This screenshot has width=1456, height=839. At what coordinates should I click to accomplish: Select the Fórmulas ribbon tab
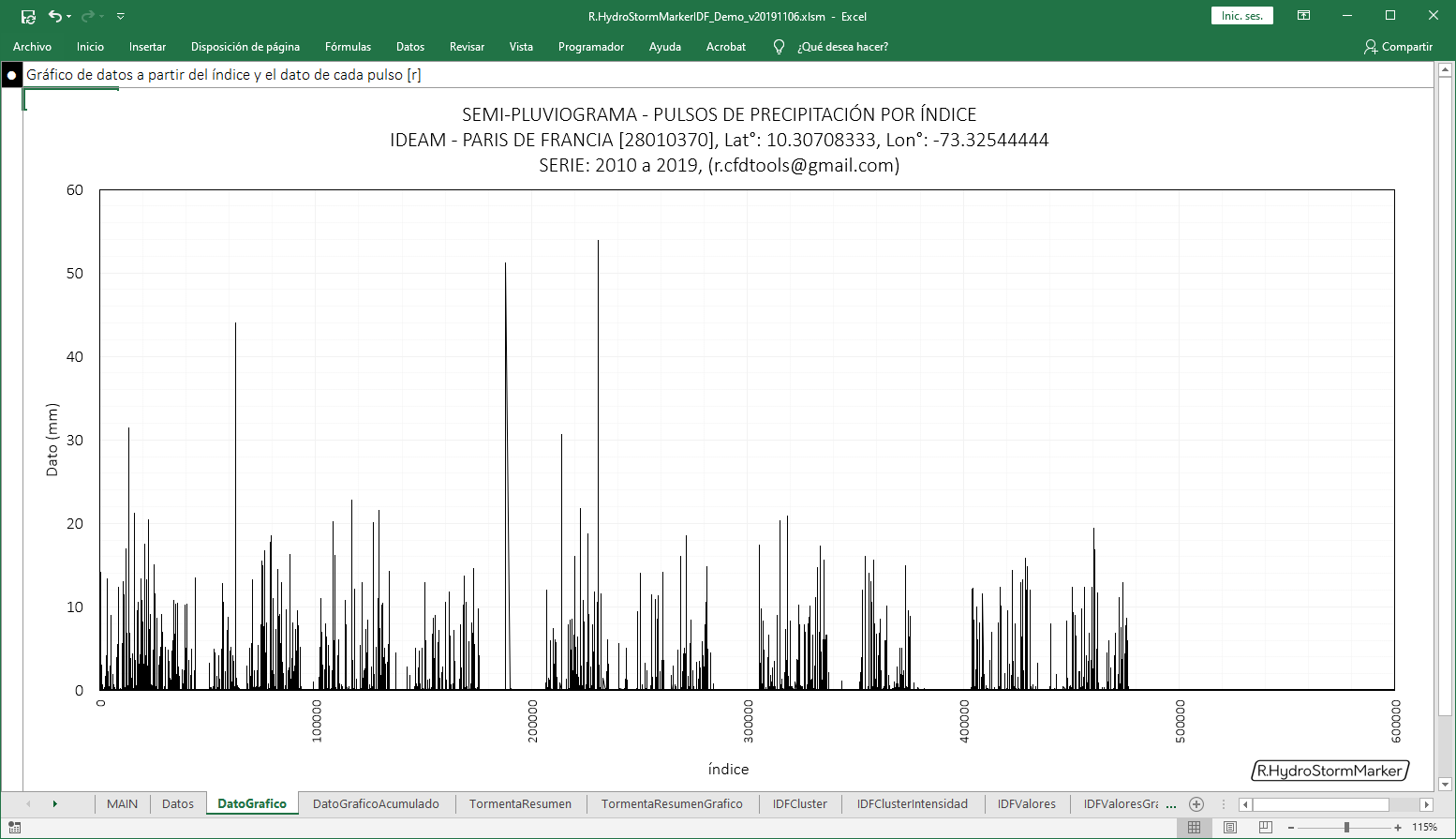(x=348, y=47)
